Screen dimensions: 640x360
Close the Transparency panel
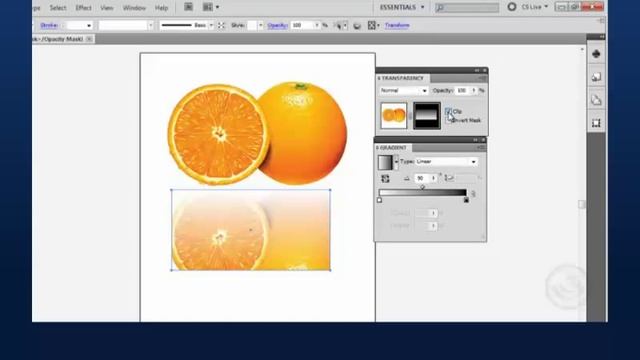pyautogui.click(x=484, y=71)
